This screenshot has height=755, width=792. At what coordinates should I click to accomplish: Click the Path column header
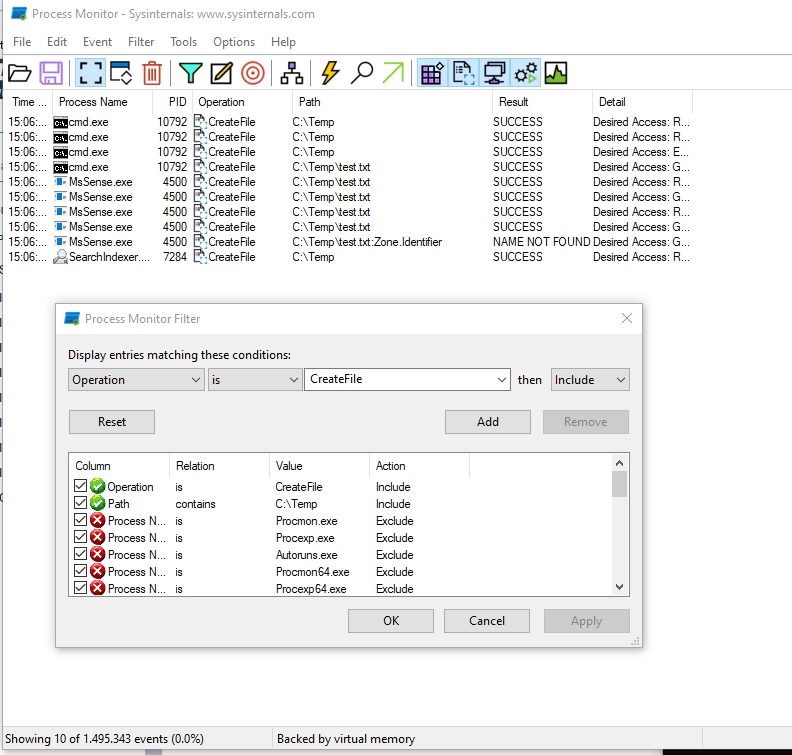click(392, 102)
